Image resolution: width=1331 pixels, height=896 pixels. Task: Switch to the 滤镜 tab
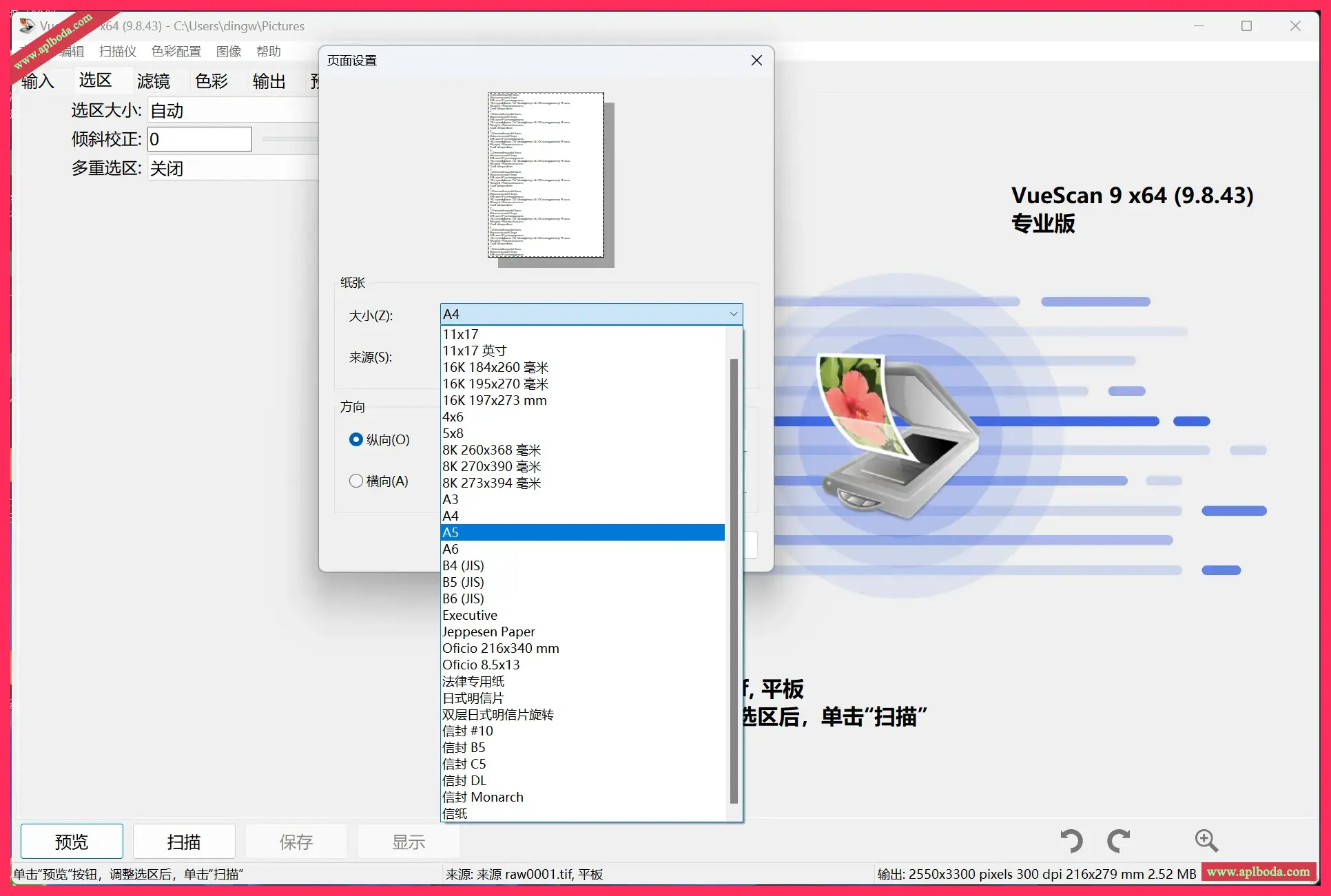pyautogui.click(x=153, y=81)
